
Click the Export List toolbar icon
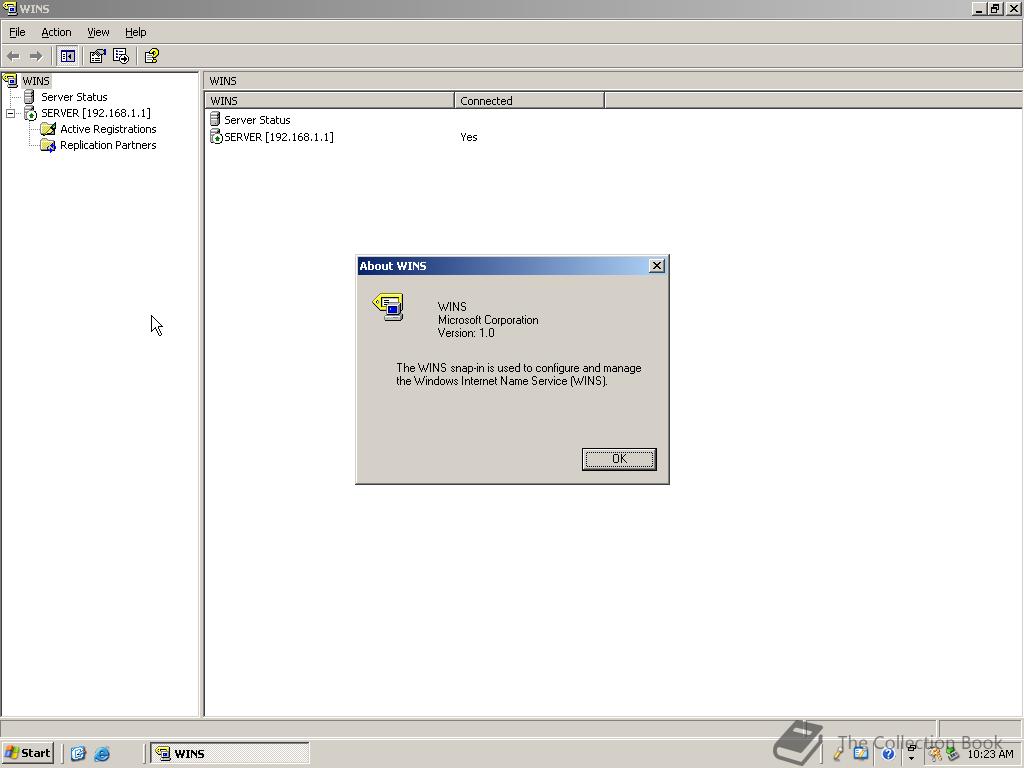coord(121,56)
